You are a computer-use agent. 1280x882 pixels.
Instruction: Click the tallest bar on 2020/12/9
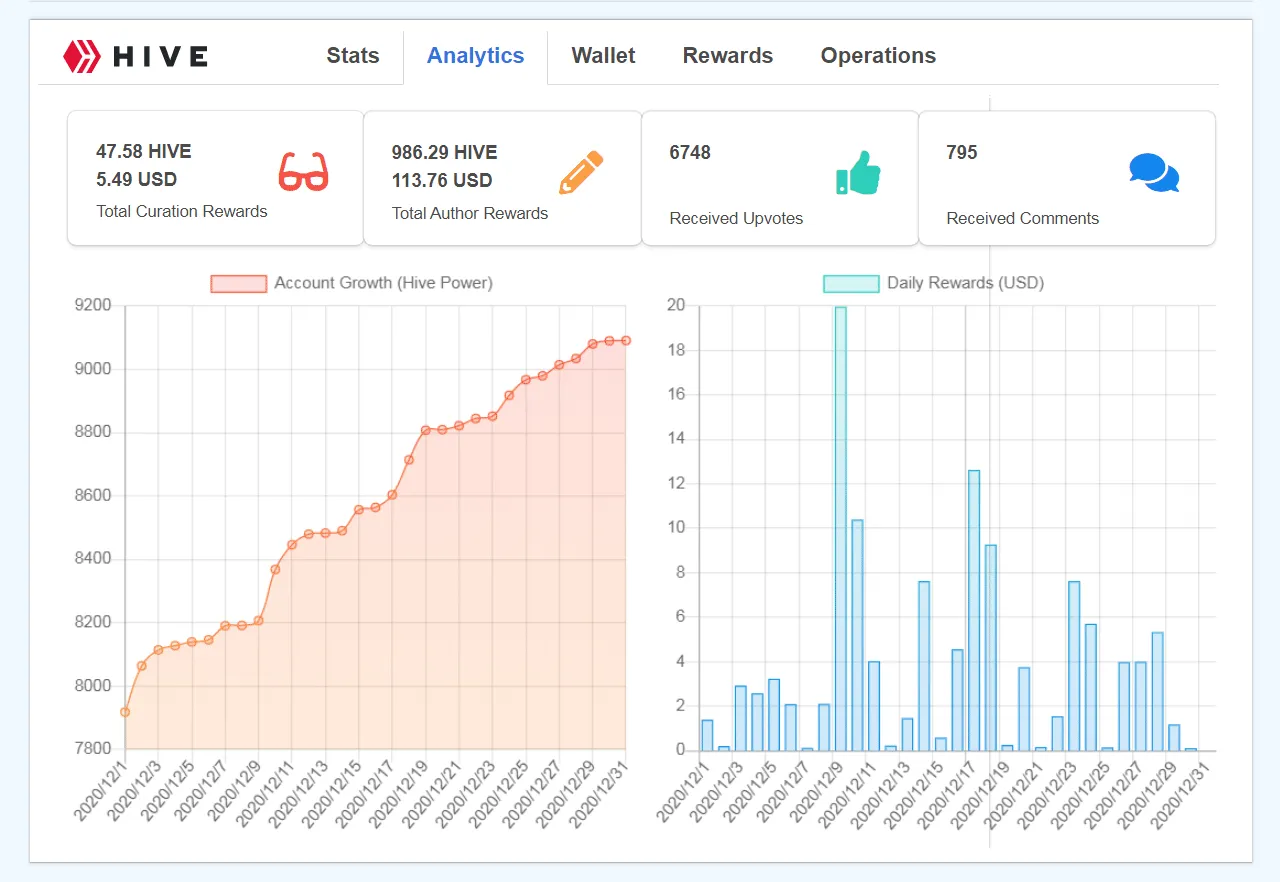tap(841, 528)
